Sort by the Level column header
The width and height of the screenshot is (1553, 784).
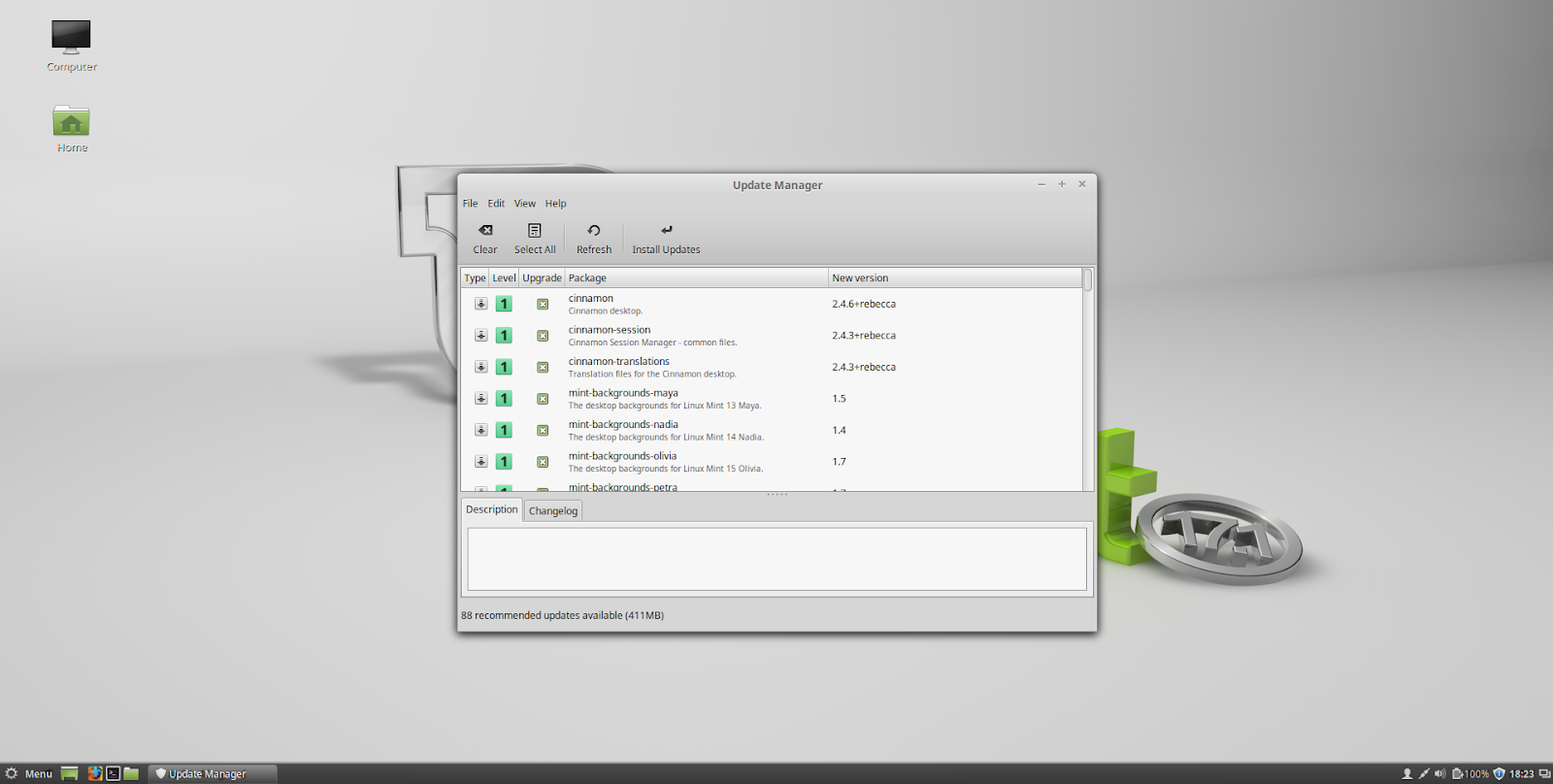click(504, 278)
